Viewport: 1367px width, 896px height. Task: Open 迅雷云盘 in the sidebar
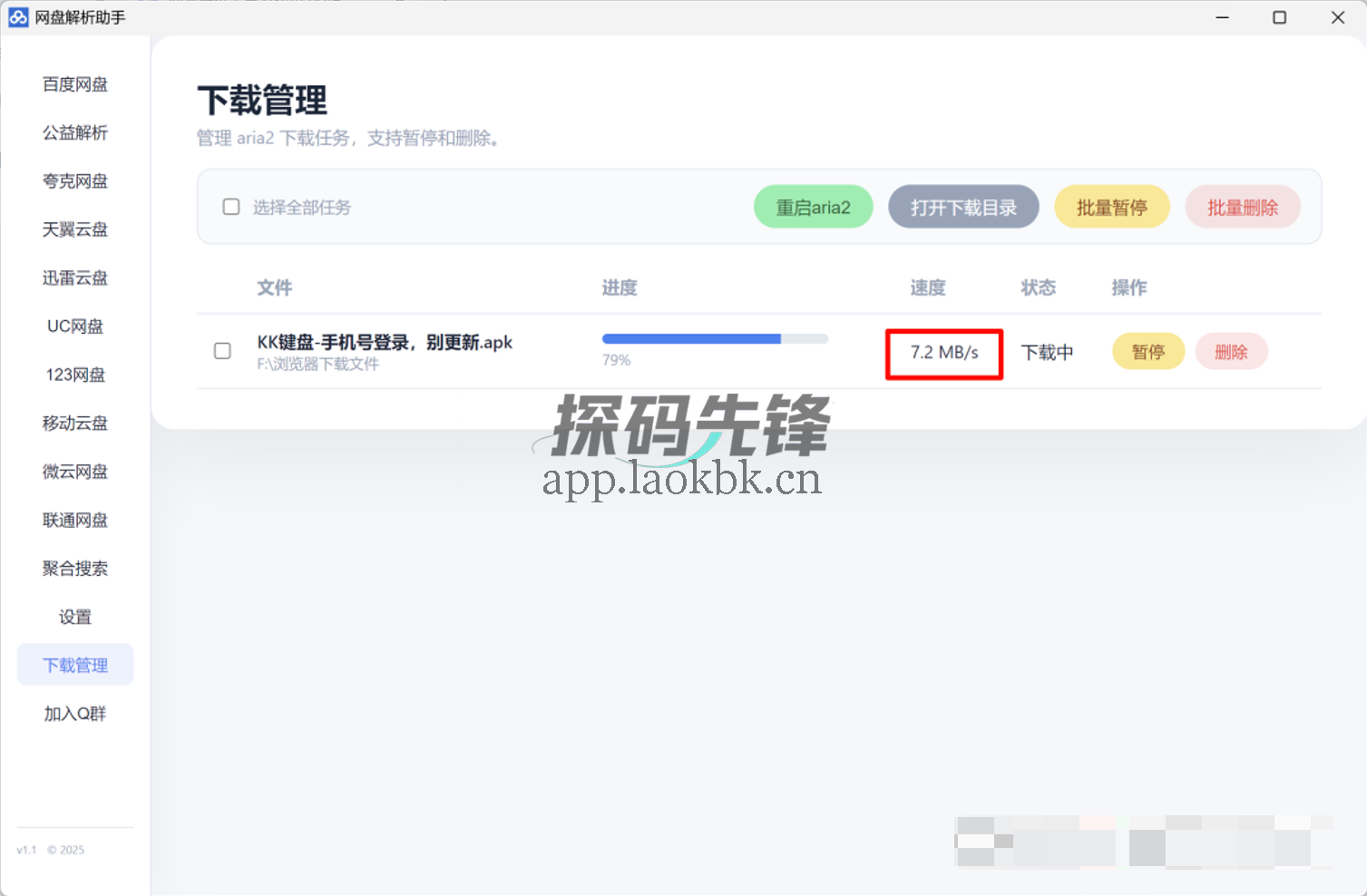74,278
